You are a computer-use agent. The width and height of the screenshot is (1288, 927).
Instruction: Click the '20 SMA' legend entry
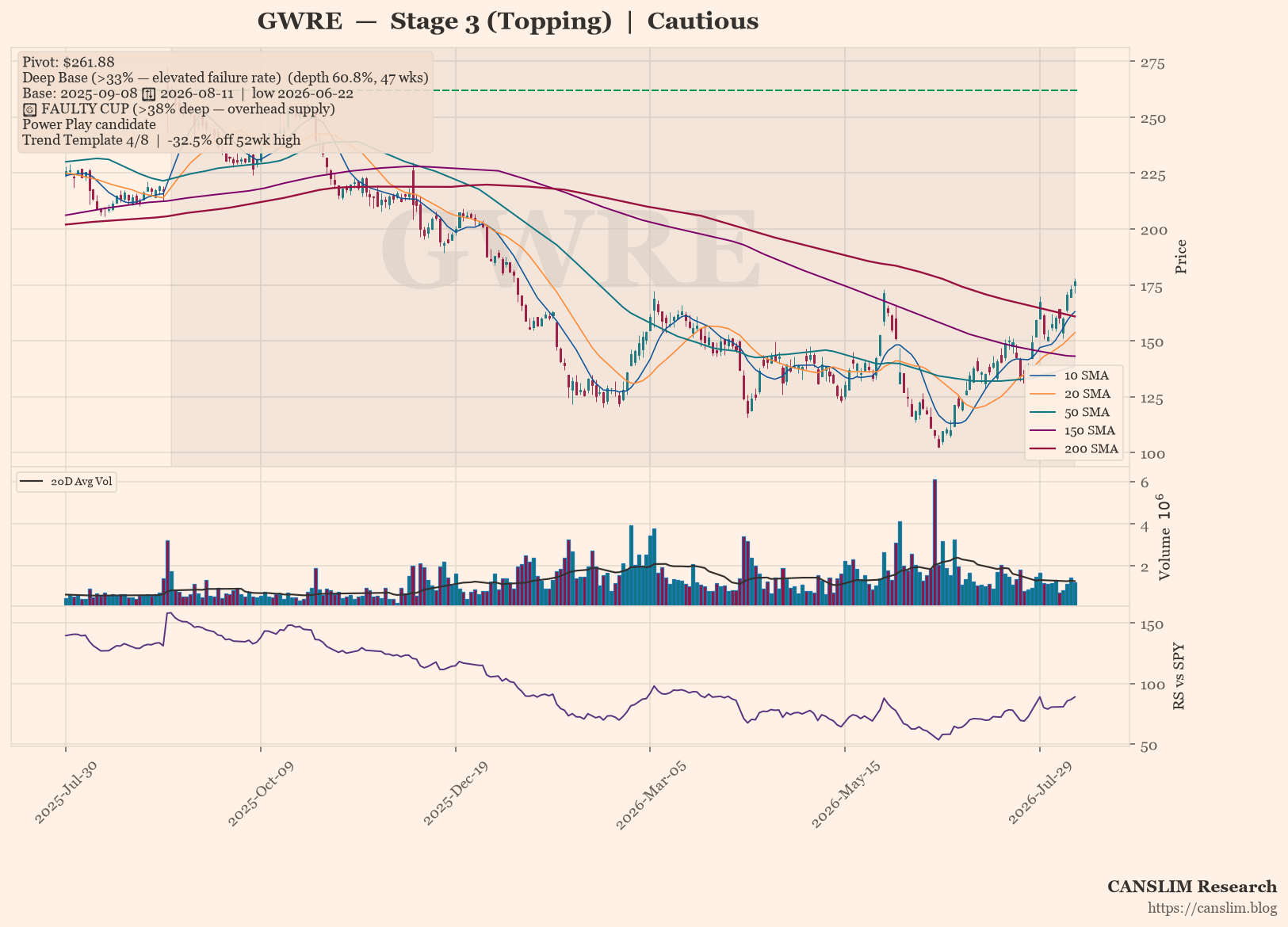coord(1075,394)
